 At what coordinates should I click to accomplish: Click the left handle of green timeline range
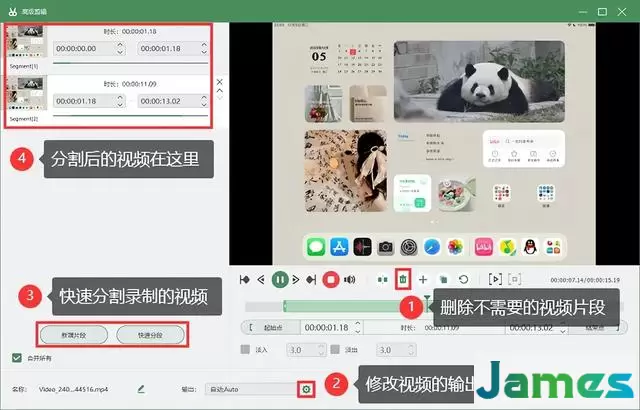point(285,306)
